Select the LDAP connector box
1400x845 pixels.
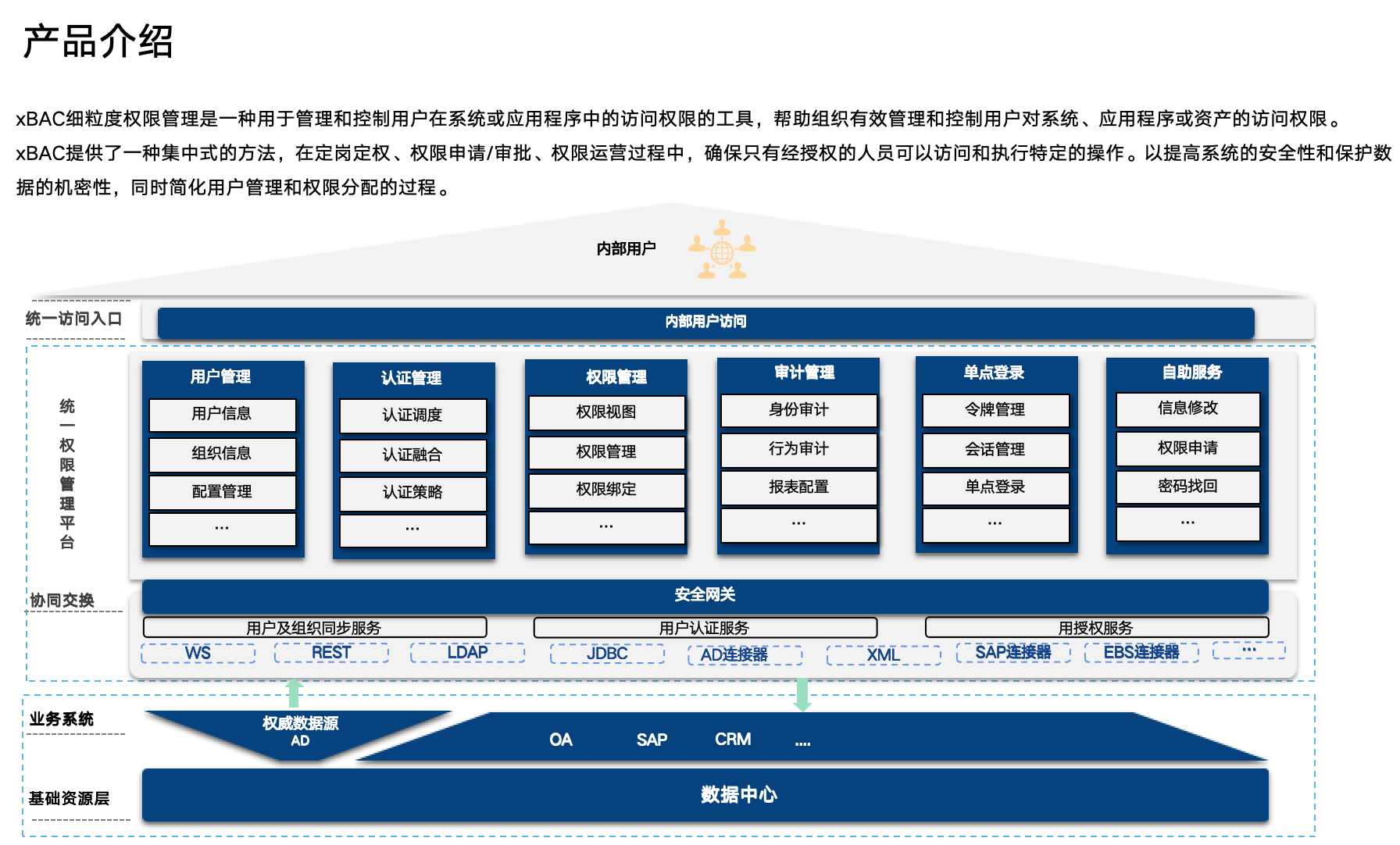467,652
